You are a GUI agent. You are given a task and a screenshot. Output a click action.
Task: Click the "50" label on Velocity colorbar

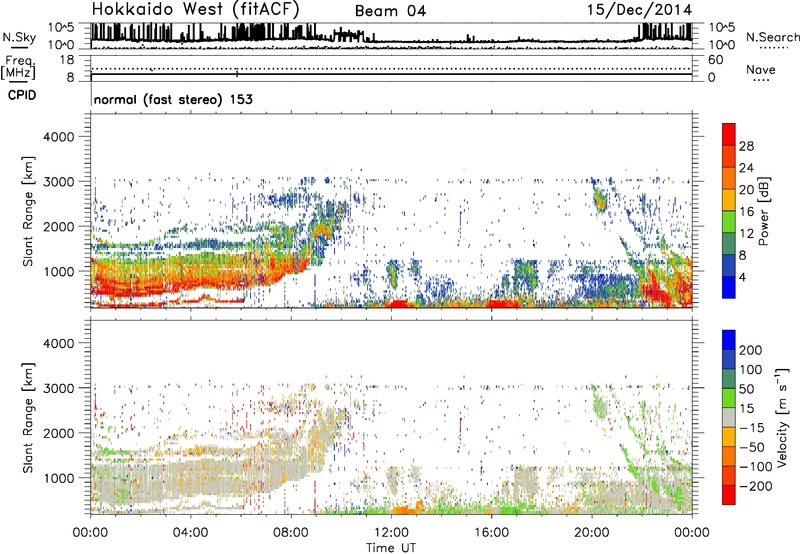click(747, 389)
